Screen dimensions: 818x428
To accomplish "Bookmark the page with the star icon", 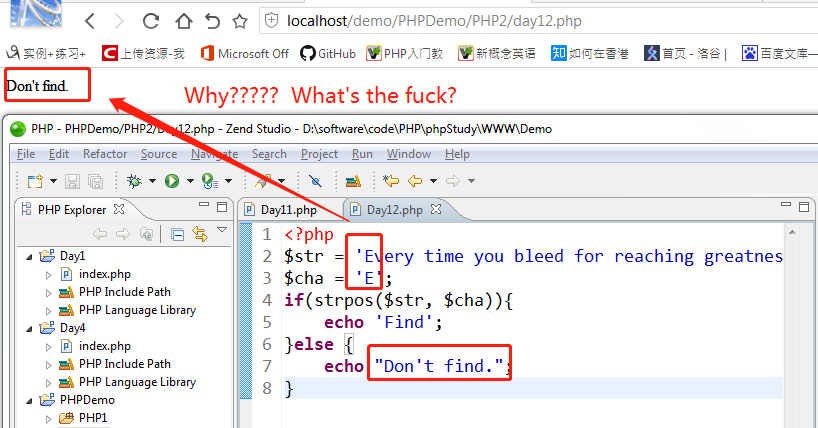I will click(x=240, y=21).
